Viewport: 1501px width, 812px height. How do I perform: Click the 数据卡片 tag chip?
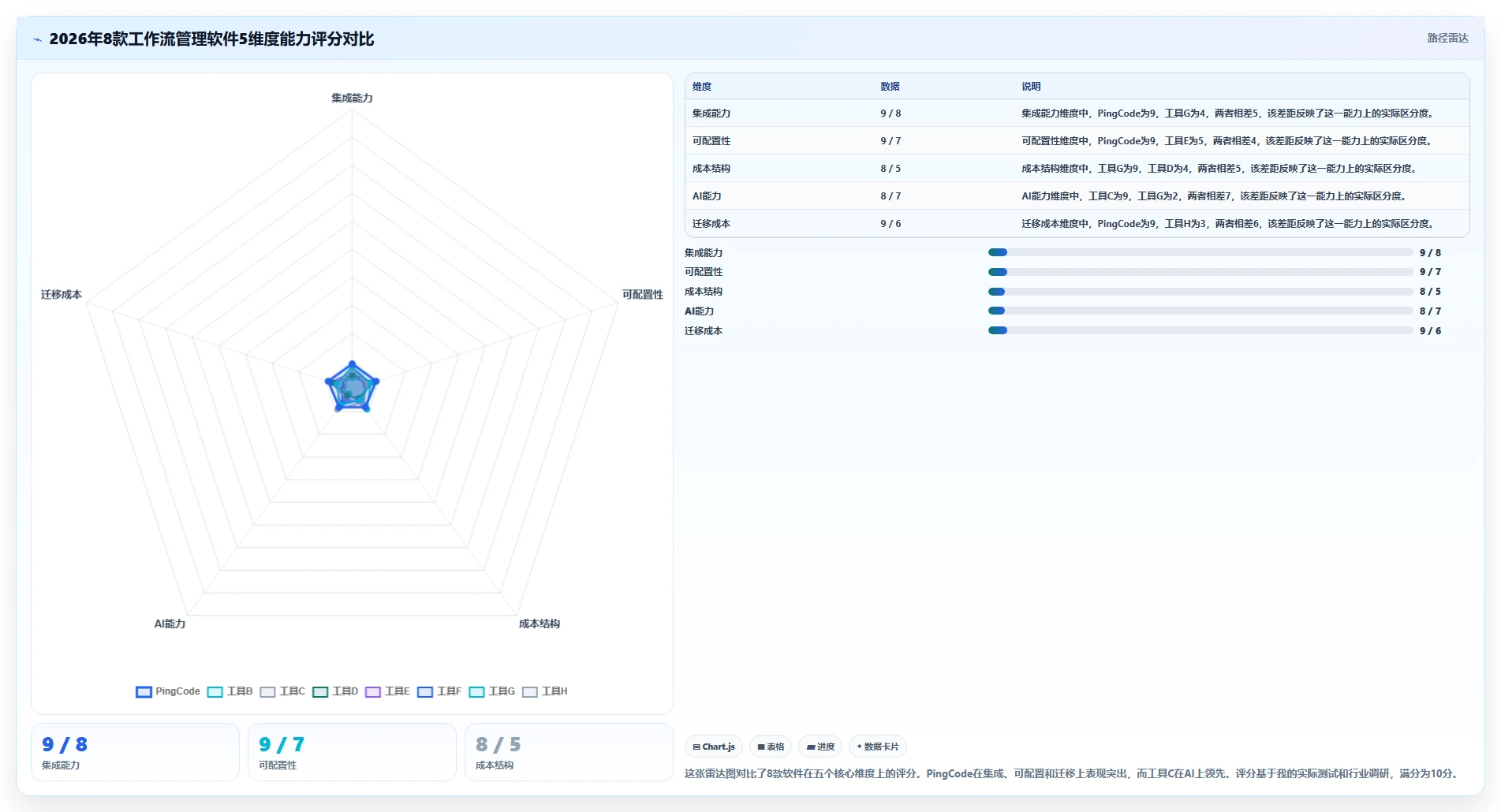878,747
